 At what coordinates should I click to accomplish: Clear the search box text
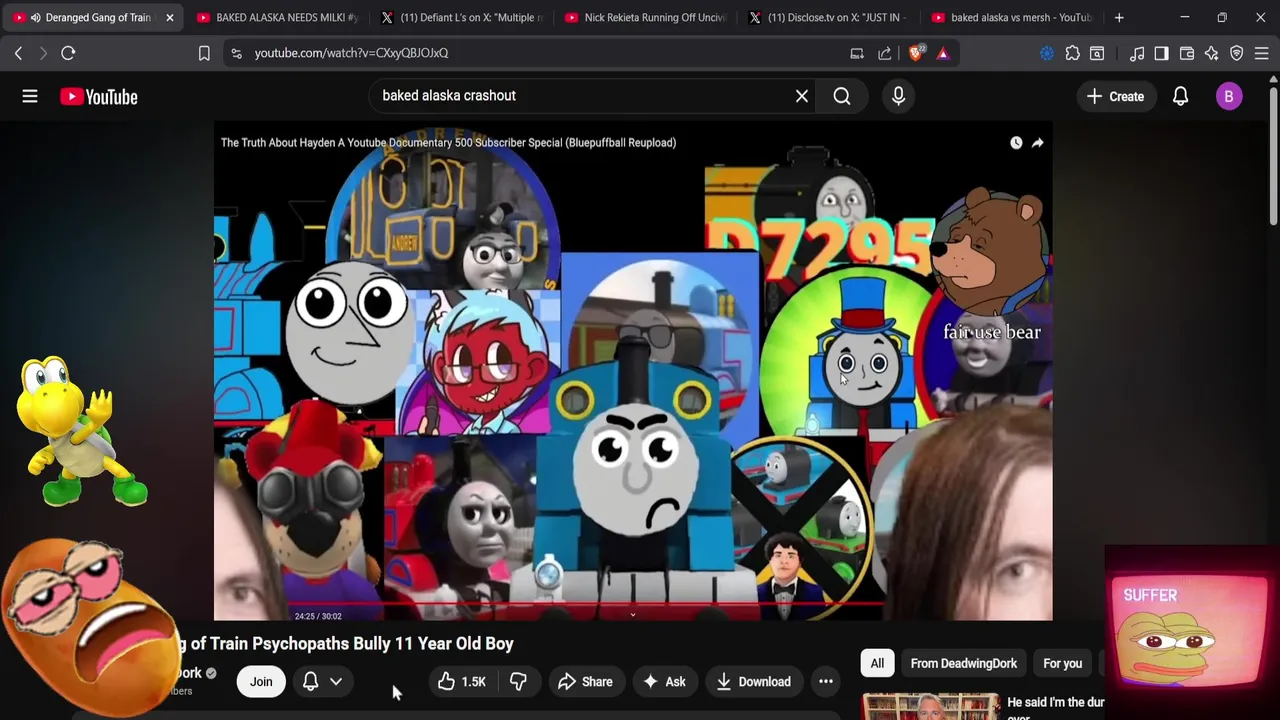[801, 96]
